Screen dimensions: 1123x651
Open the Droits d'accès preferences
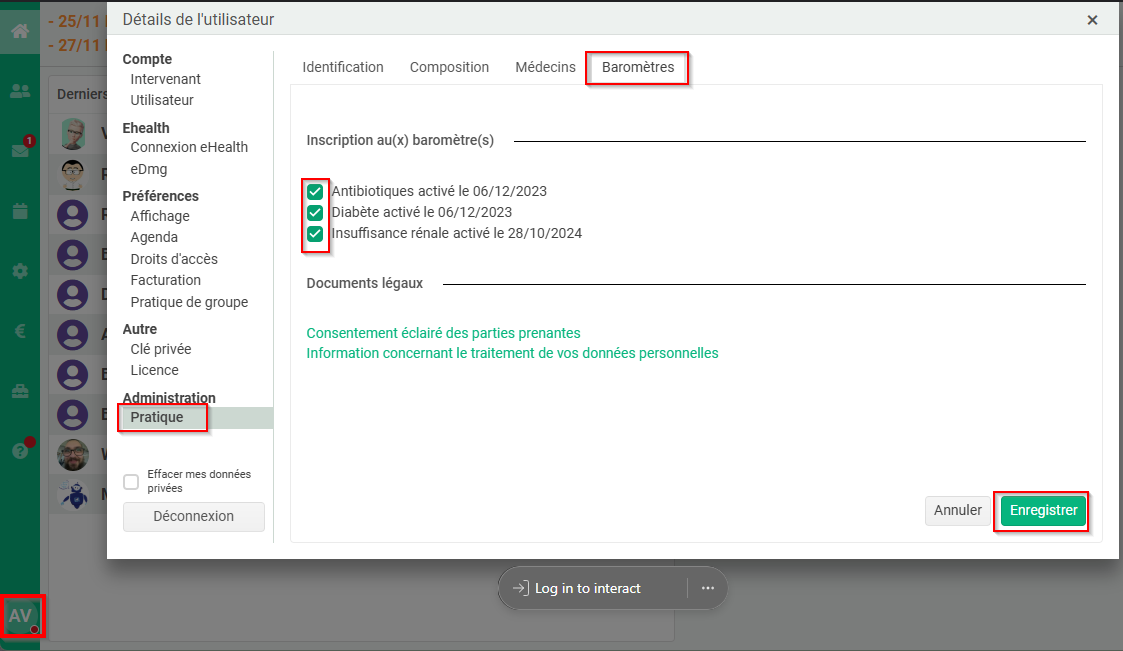tap(174, 259)
